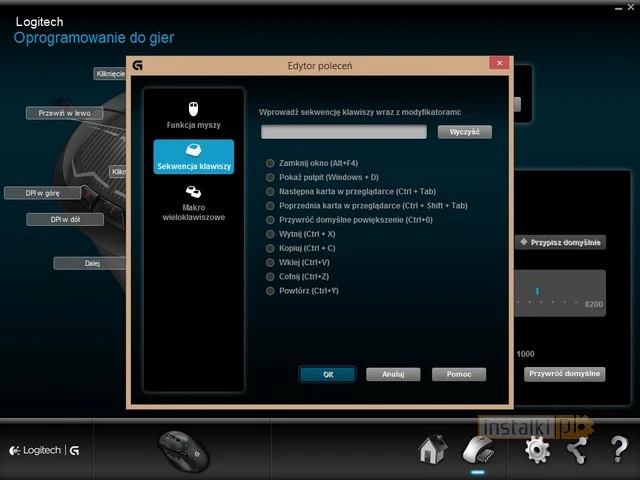Image resolution: width=640 pixels, height=480 pixels.
Task: Open the help question mark icon
Action: (619, 449)
